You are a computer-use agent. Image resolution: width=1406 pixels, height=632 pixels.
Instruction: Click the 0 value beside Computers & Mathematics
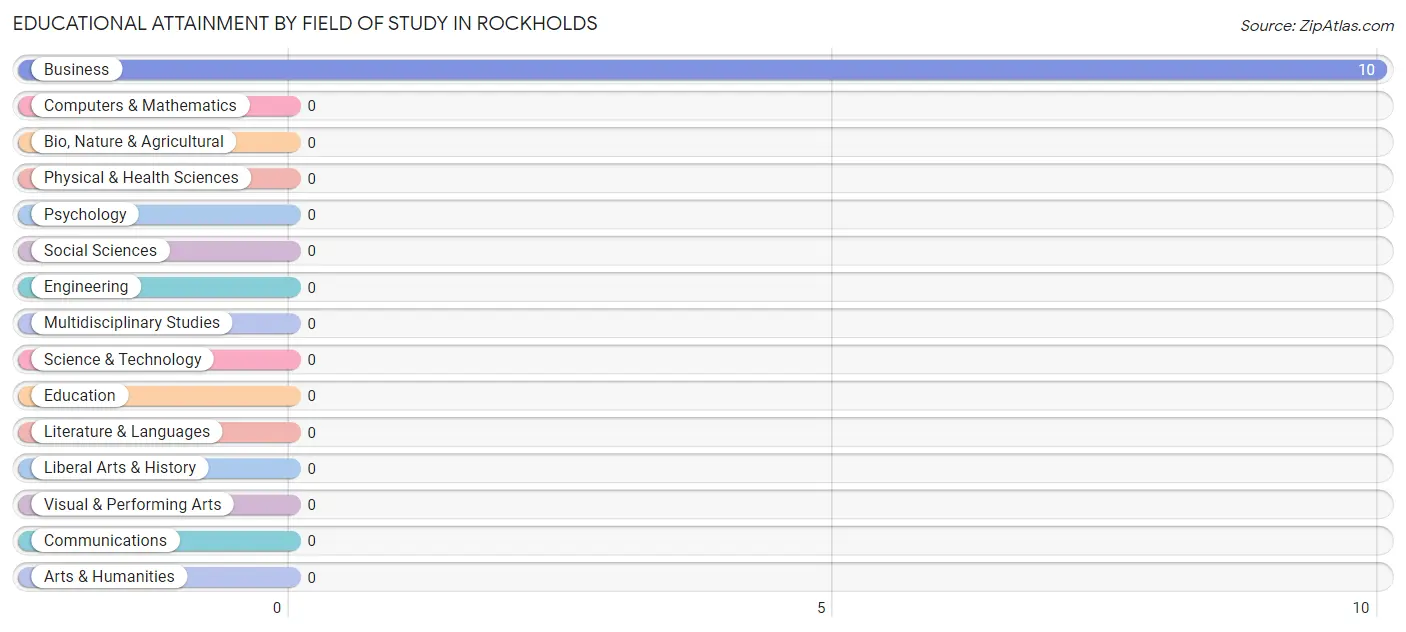click(312, 106)
